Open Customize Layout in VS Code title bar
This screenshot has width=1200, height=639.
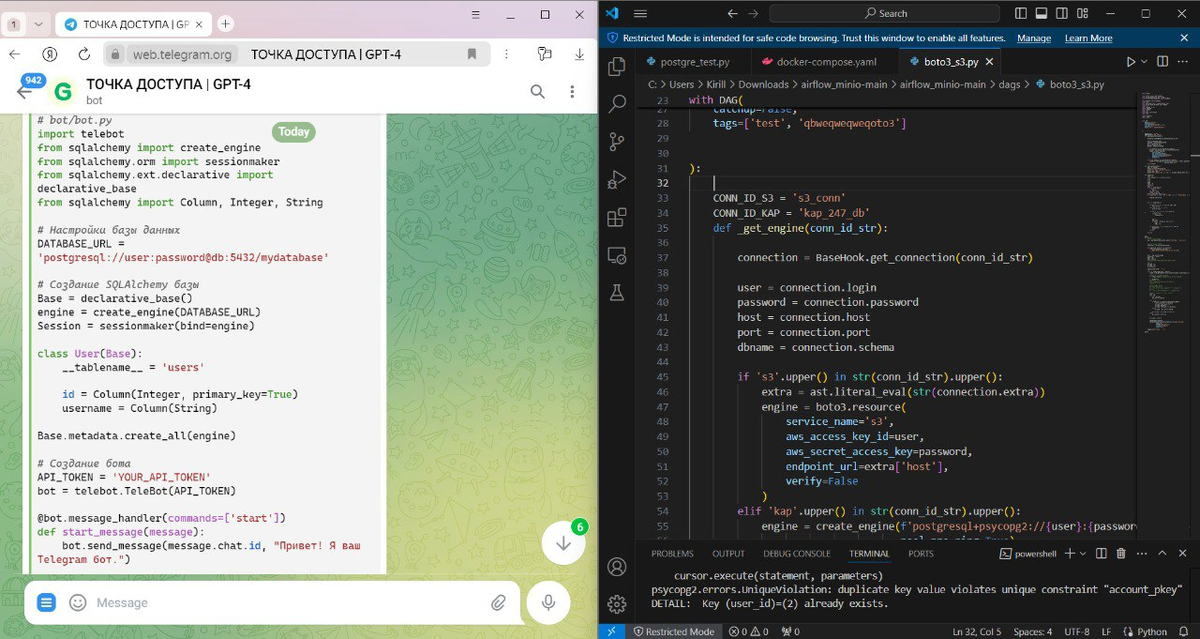1083,13
